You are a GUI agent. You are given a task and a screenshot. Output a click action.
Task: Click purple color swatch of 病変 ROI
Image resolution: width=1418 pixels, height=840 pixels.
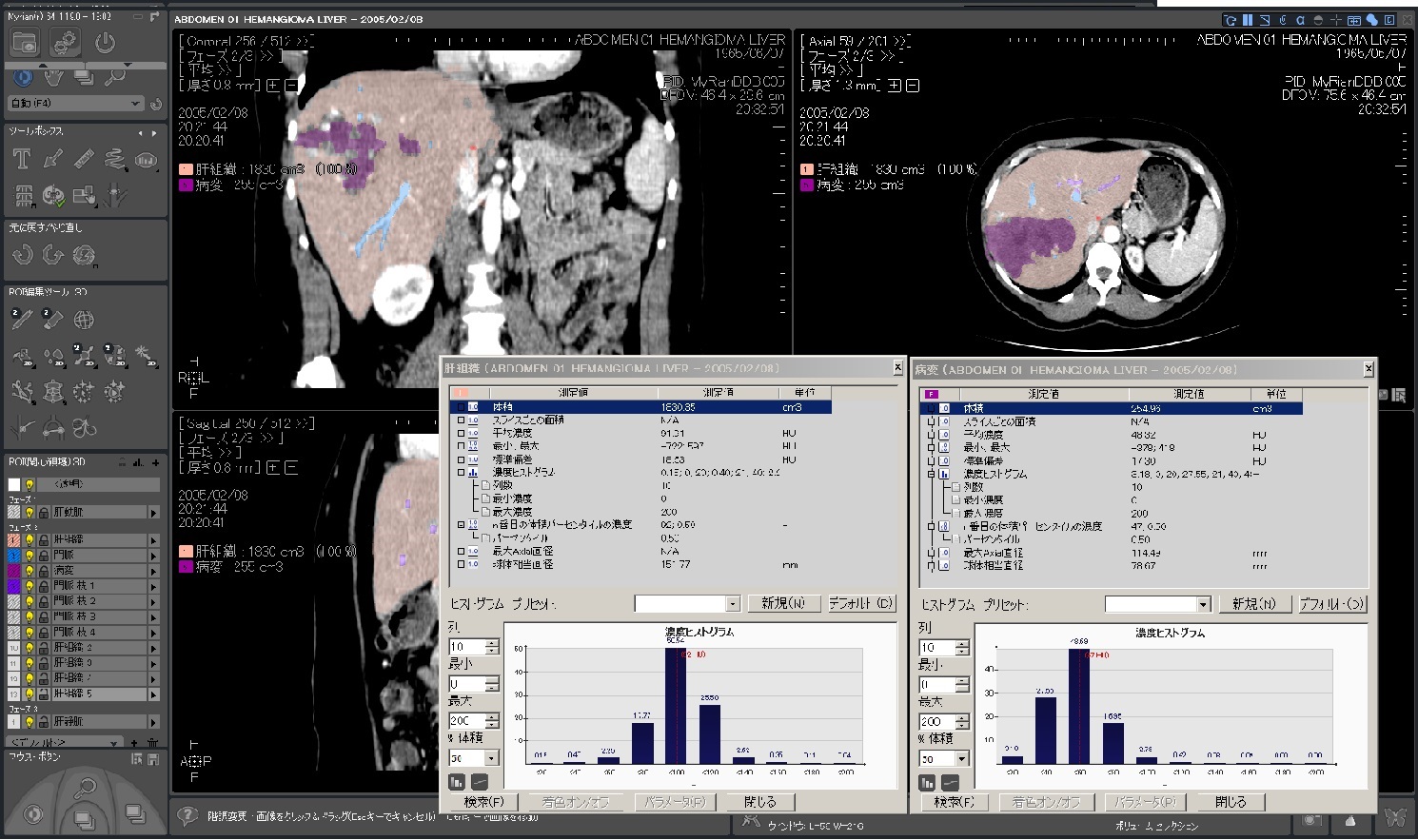point(13,571)
